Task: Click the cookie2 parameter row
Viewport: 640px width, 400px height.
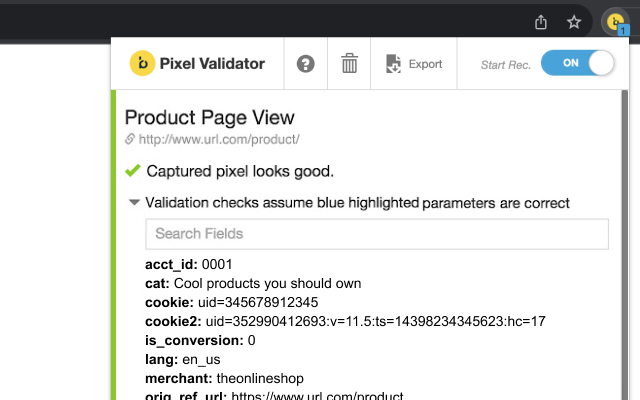Action: pos(345,321)
